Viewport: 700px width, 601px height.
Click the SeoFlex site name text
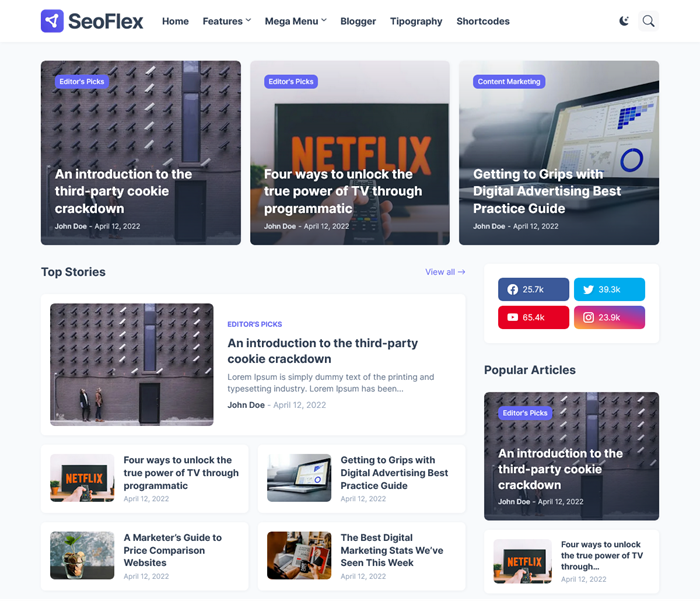[x=105, y=21]
